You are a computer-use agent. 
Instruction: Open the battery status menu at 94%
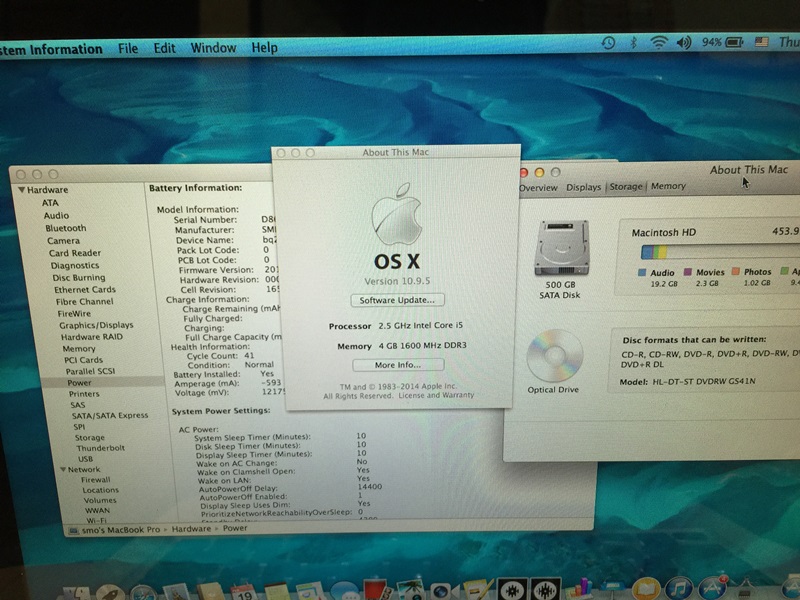point(722,42)
